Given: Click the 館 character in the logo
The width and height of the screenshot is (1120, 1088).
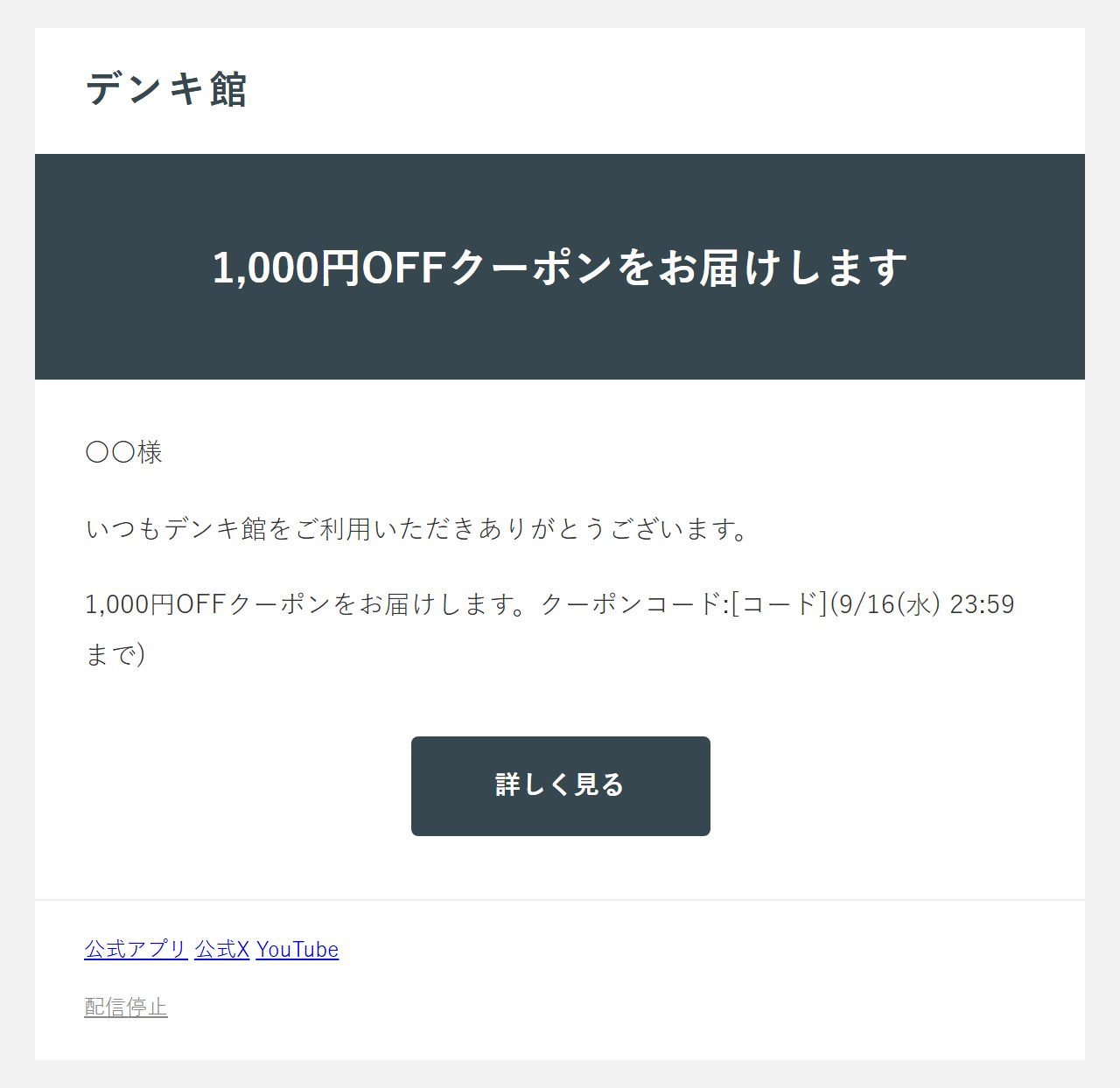Looking at the screenshot, I should [x=229, y=89].
